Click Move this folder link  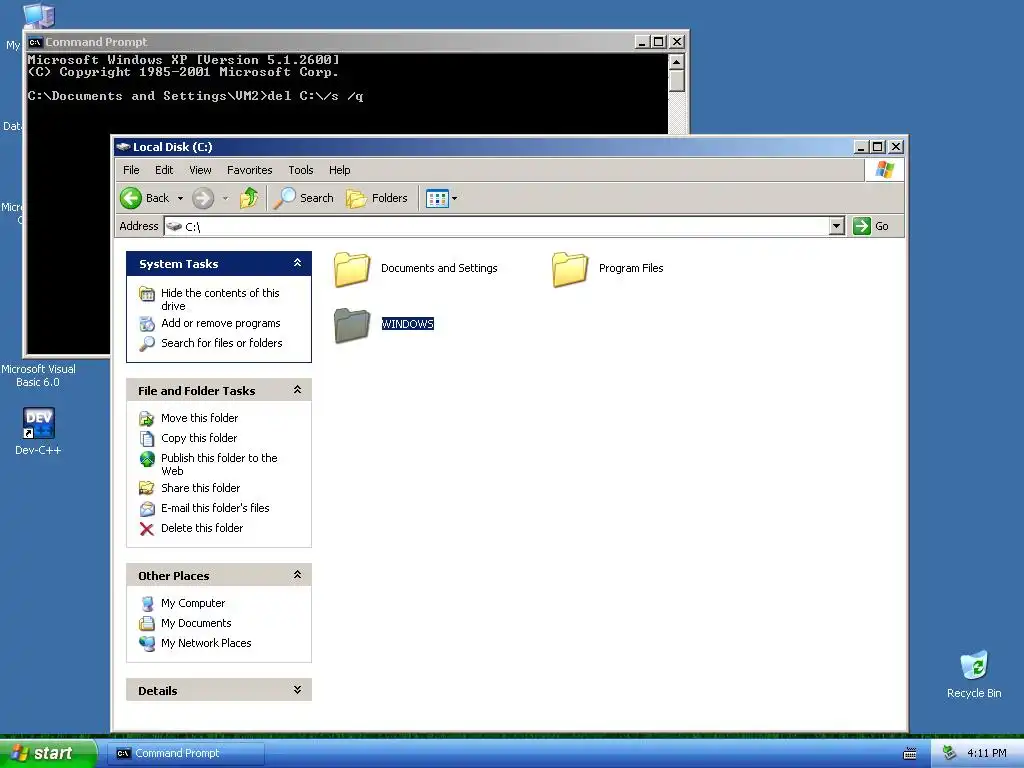(199, 418)
